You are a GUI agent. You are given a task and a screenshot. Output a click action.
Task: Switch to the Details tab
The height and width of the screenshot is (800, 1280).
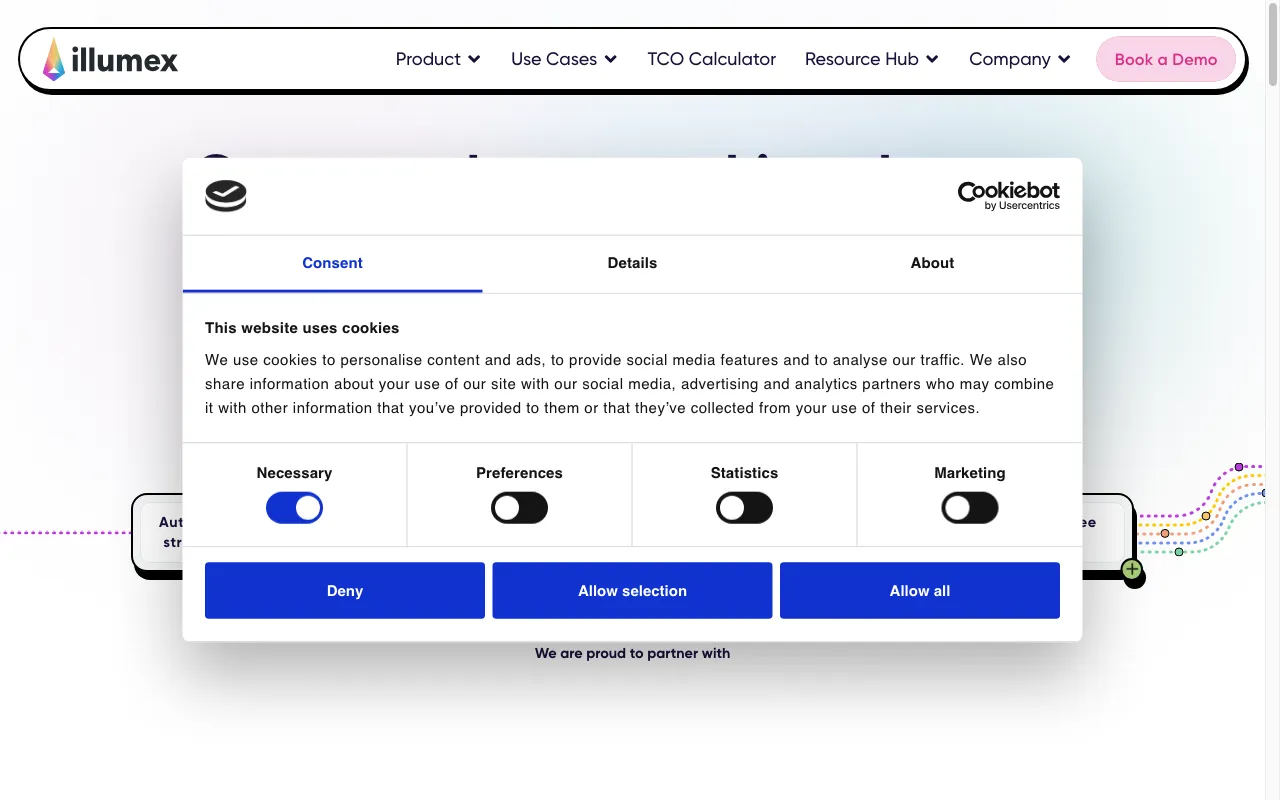pyautogui.click(x=632, y=264)
